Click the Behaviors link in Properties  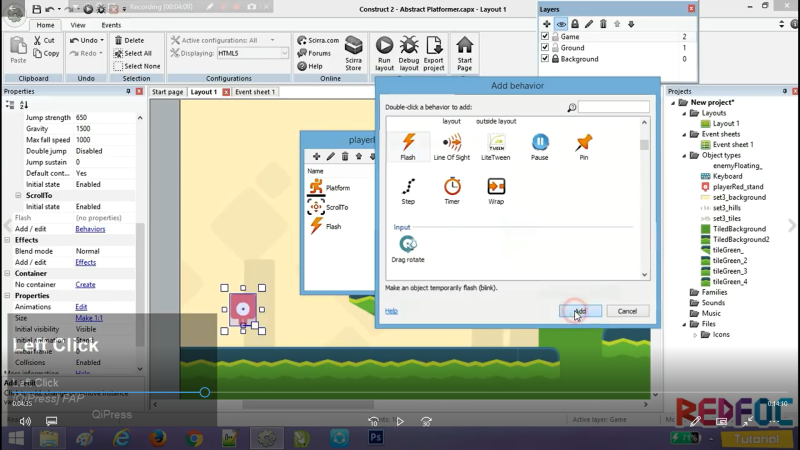[x=90, y=229]
